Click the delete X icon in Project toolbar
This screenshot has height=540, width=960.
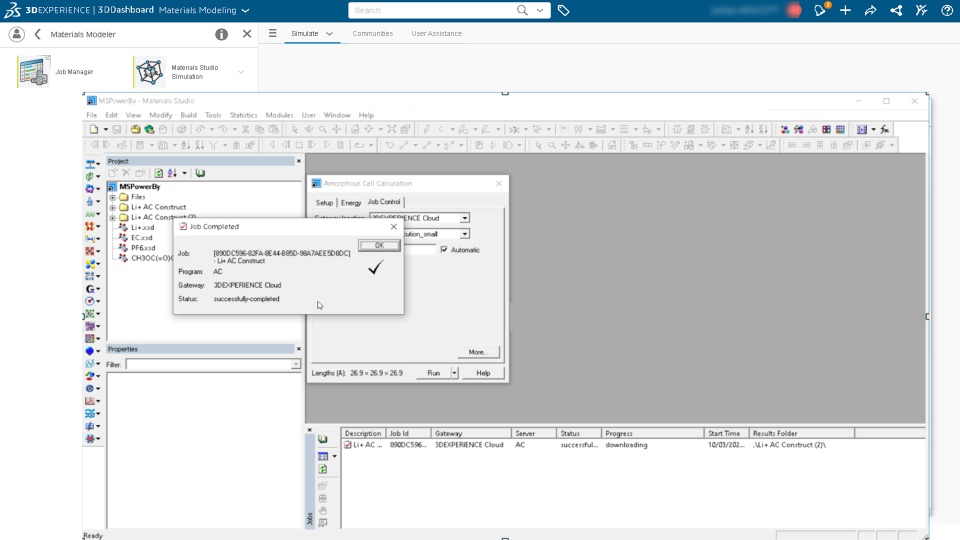(x=126, y=173)
